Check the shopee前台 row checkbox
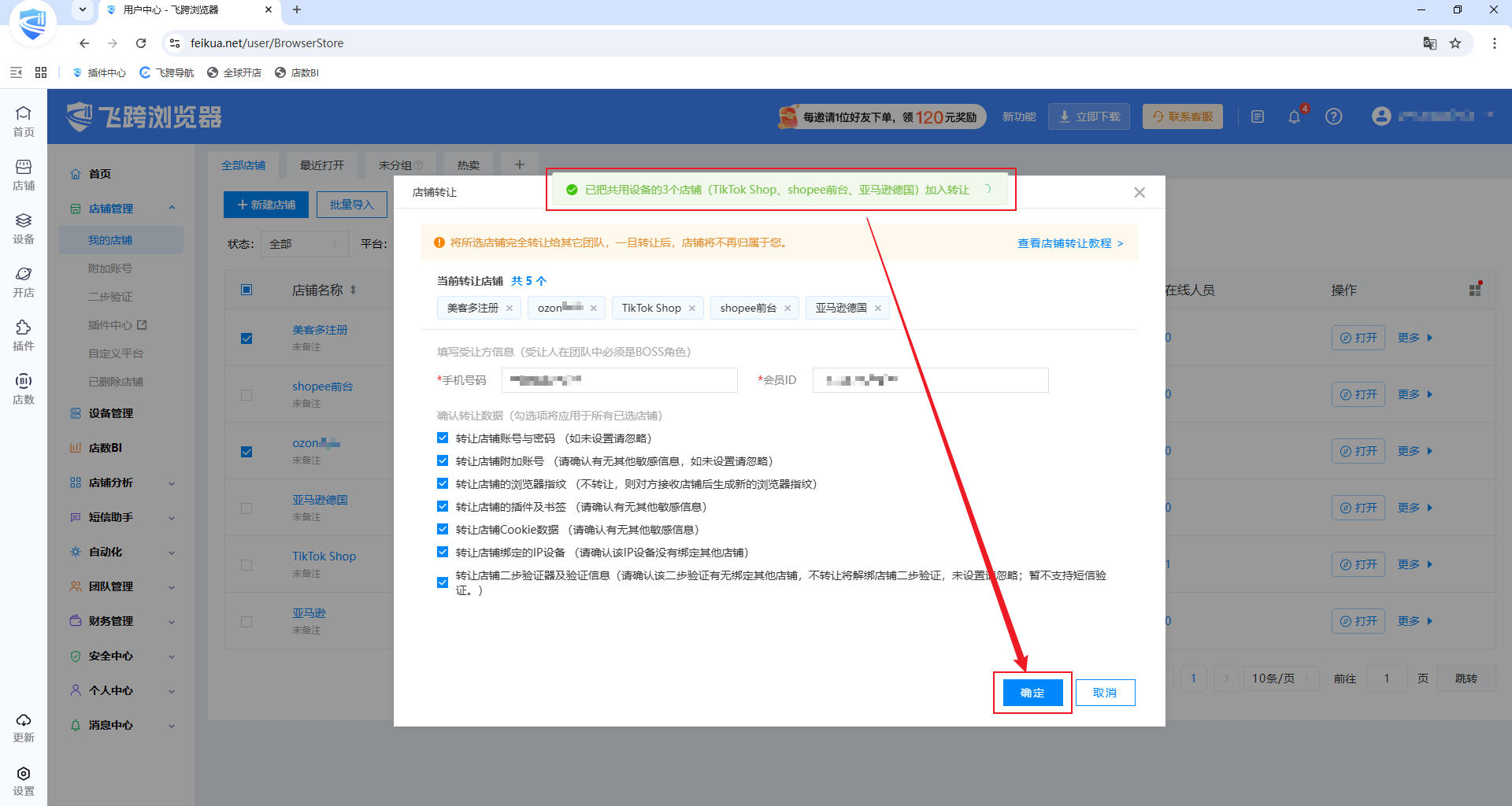Image resolution: width=1512 pixels, height=806 pixels. 246,395
